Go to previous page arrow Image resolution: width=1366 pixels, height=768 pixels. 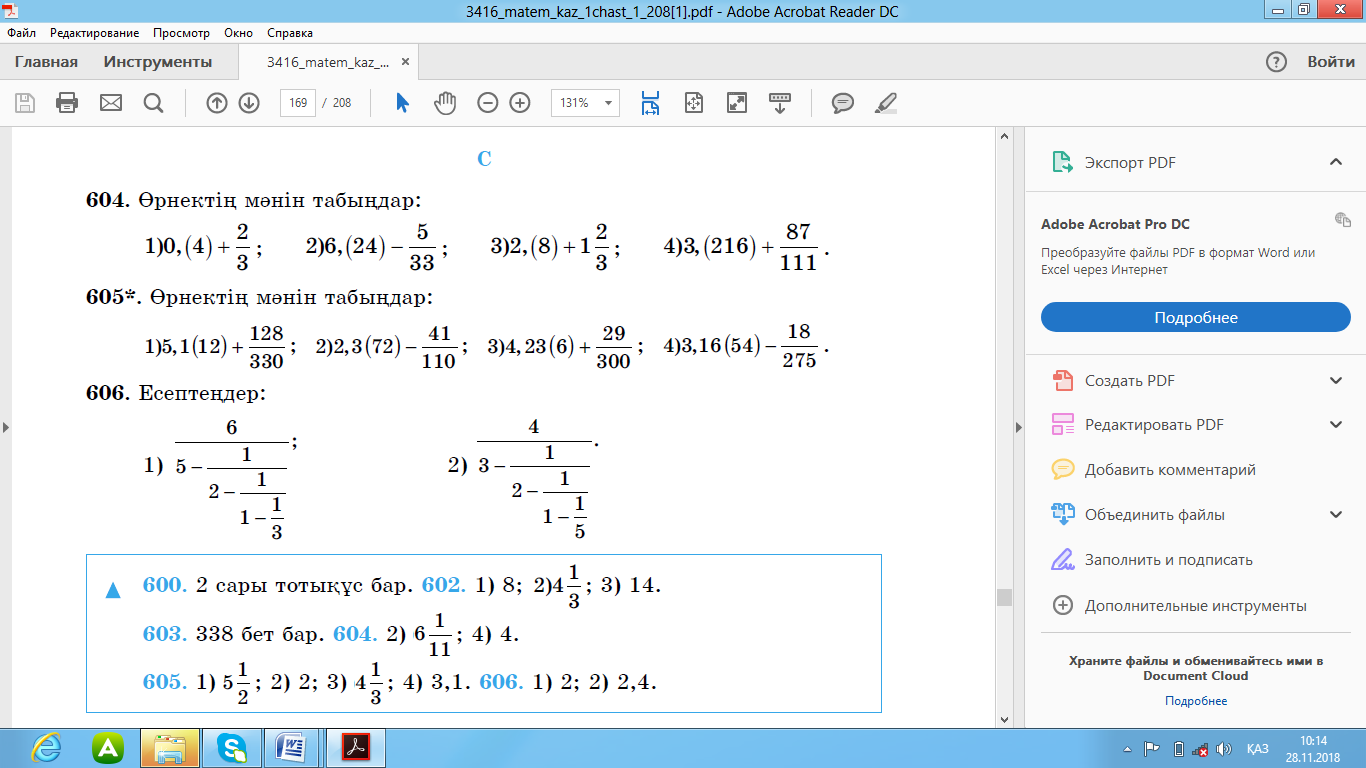pyautogui.click(x=217, y=102)
